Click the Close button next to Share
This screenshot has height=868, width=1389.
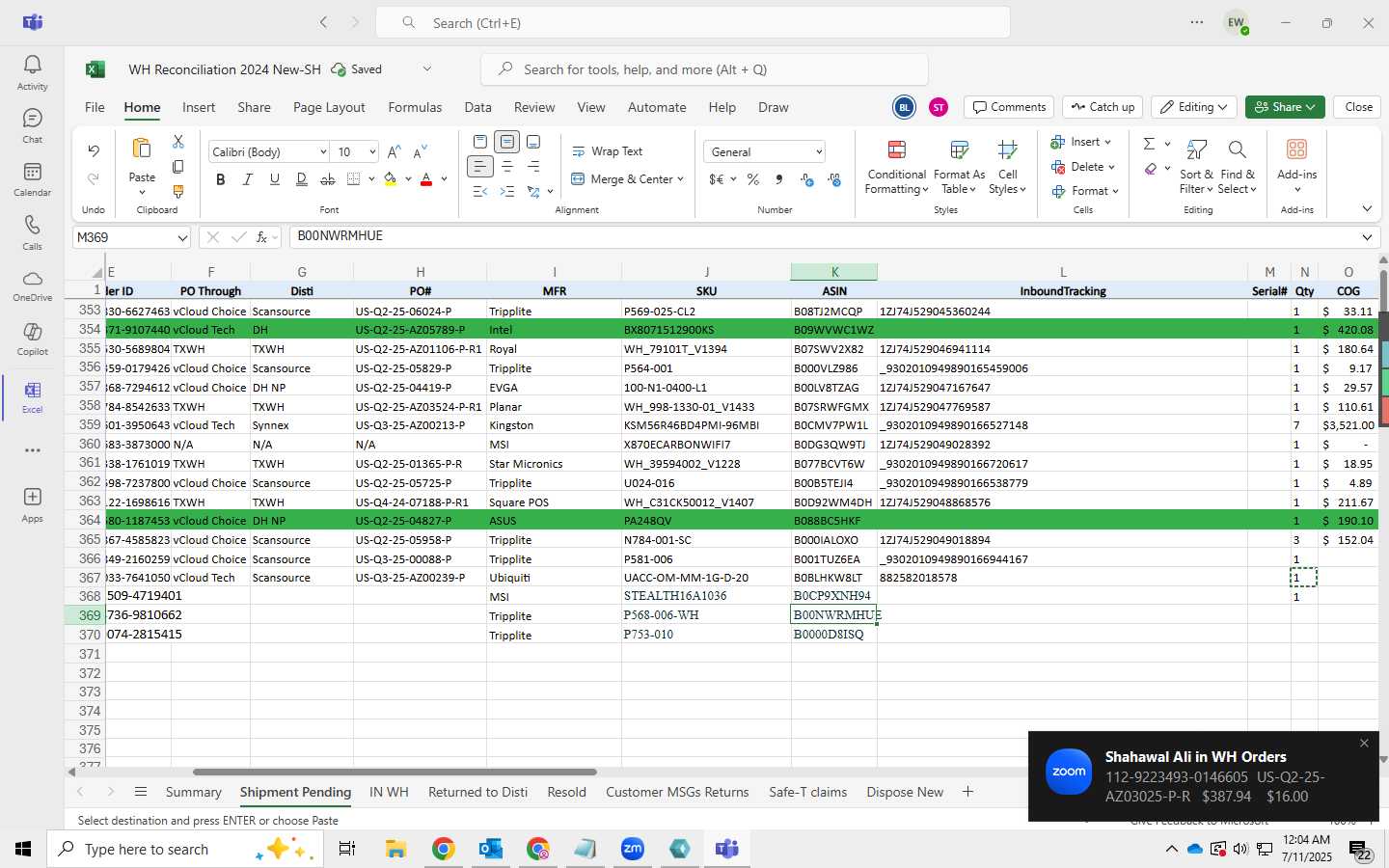[x=1358, y=107]
